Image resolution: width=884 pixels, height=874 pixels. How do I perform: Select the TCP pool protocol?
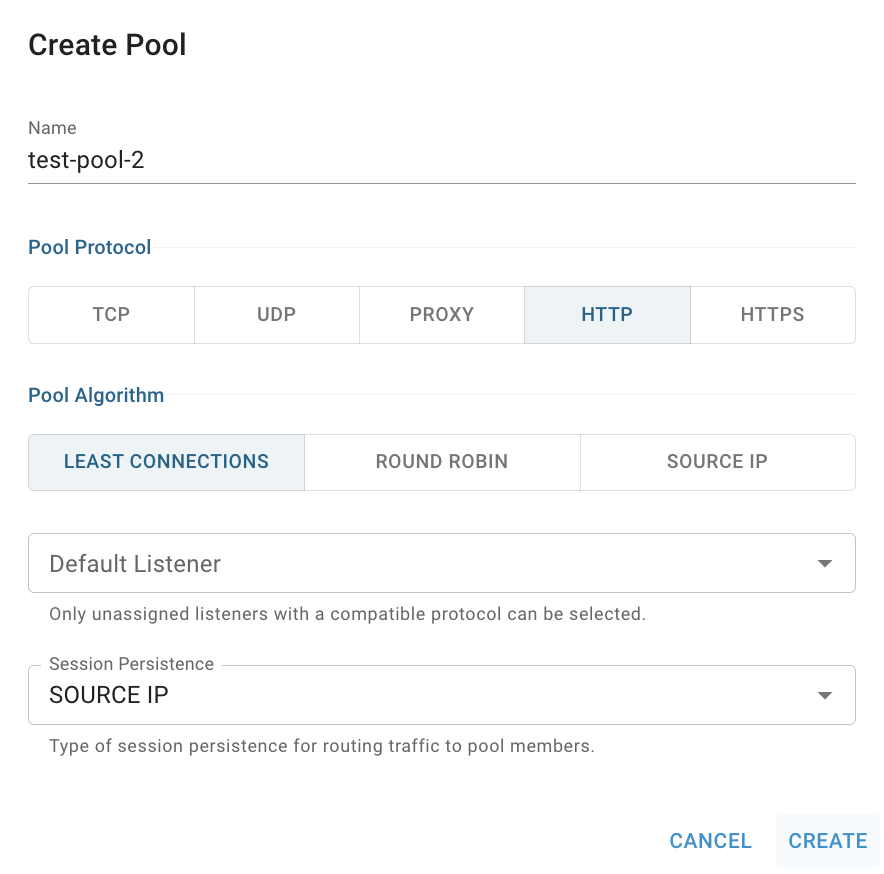(x=112, y=315)
